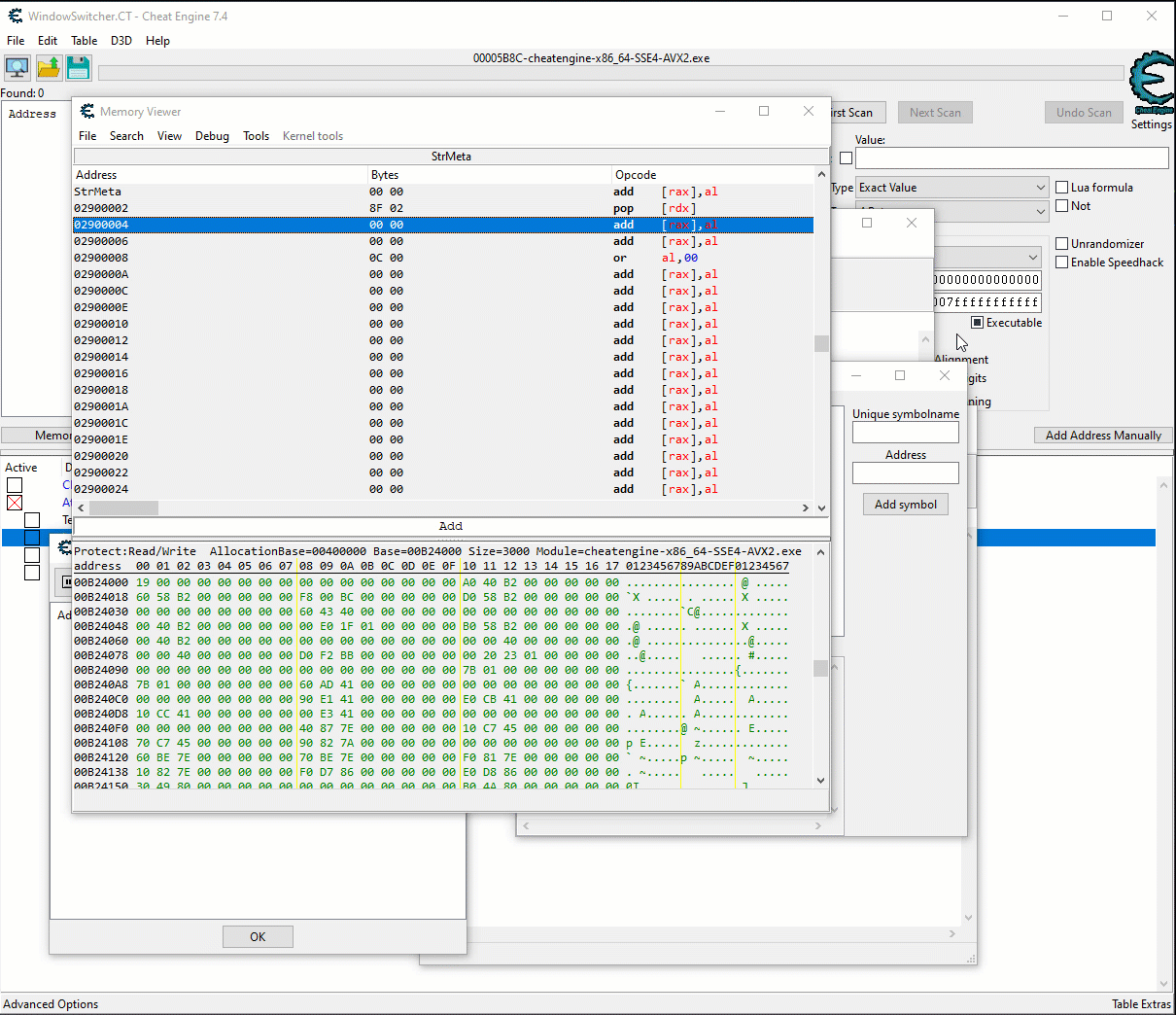
Task: Open the D3D menu
Action: (x=121, y=41)
